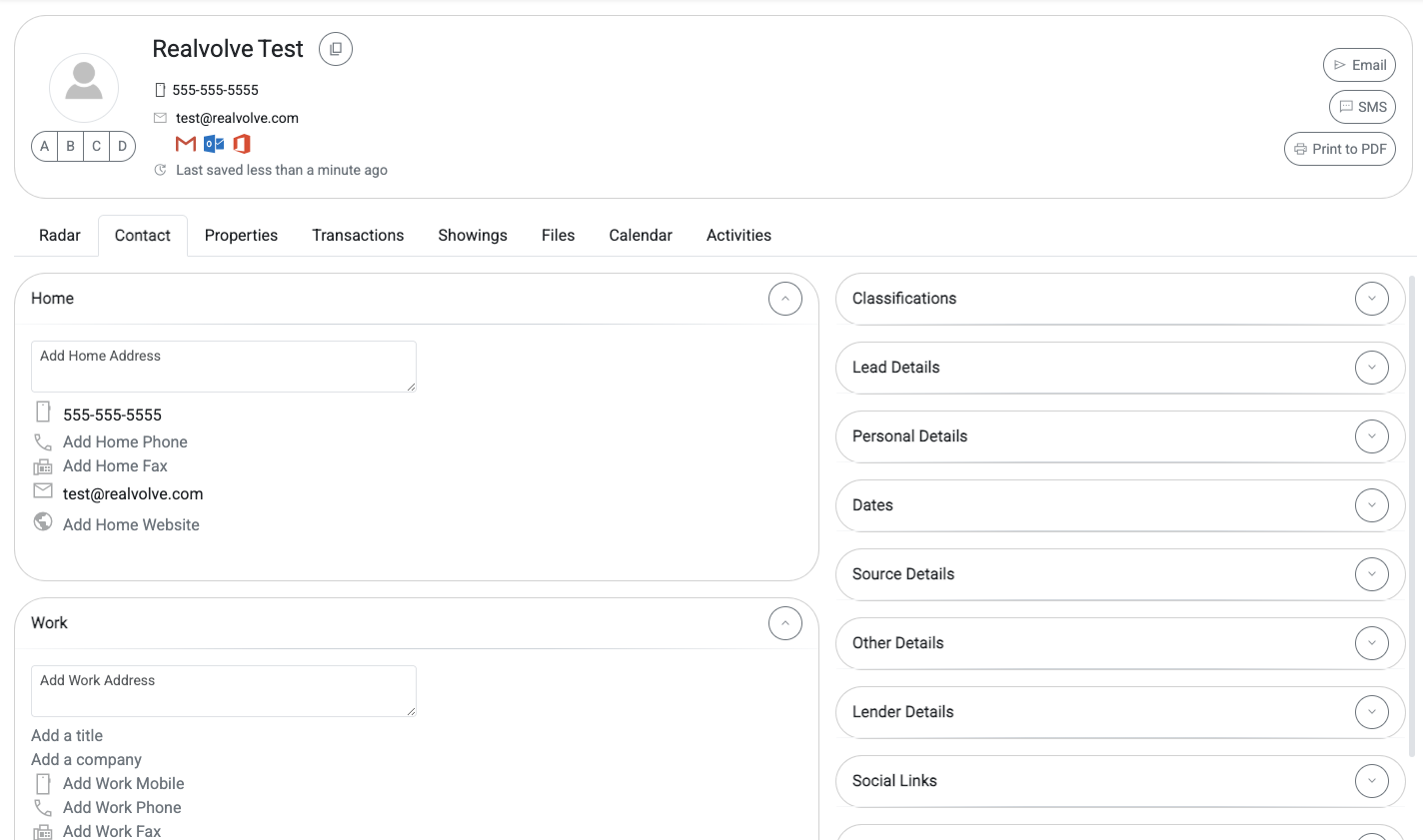Set contact rating to A

click(x=45, y=146)
